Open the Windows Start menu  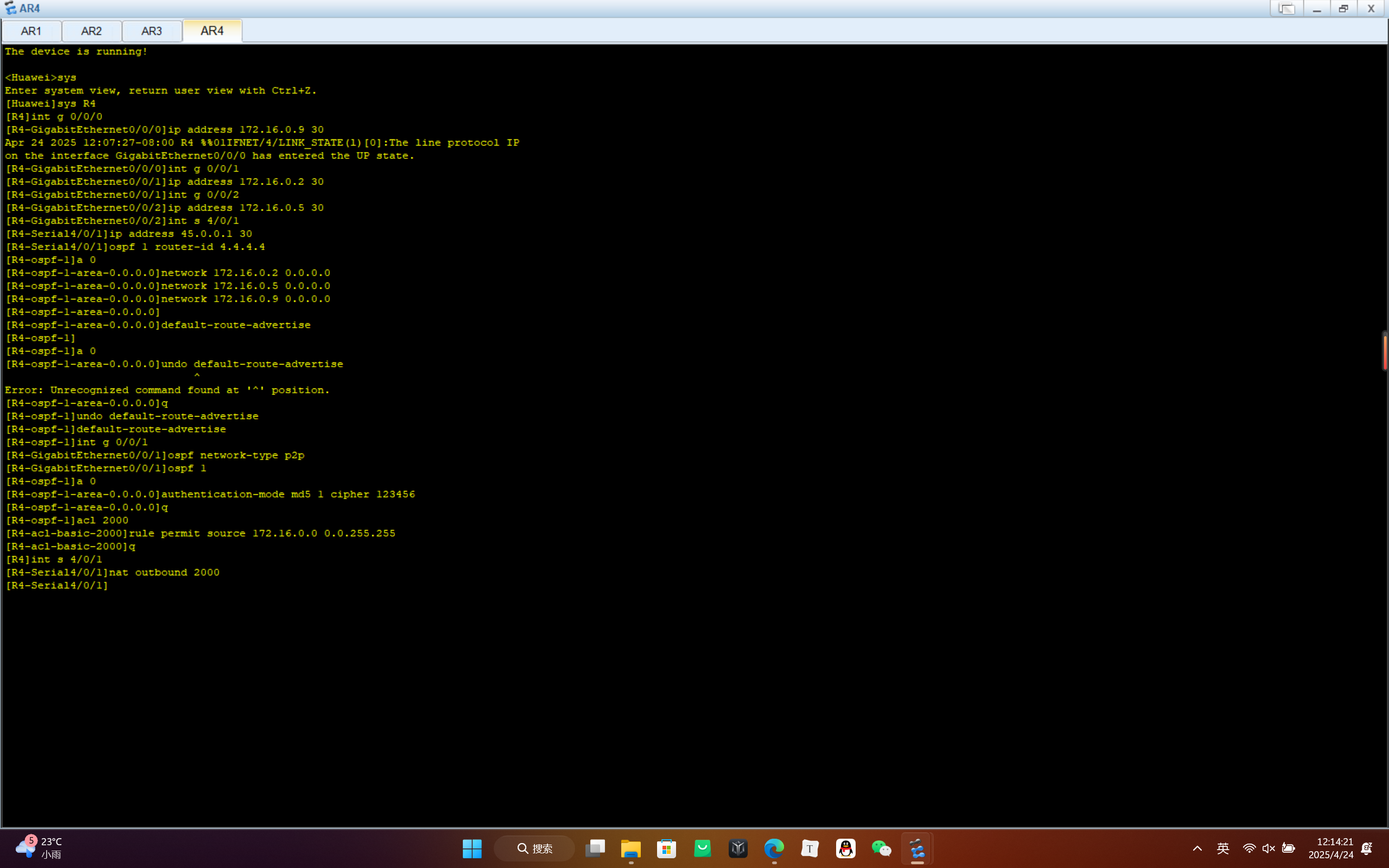click(x=472, y=848)
